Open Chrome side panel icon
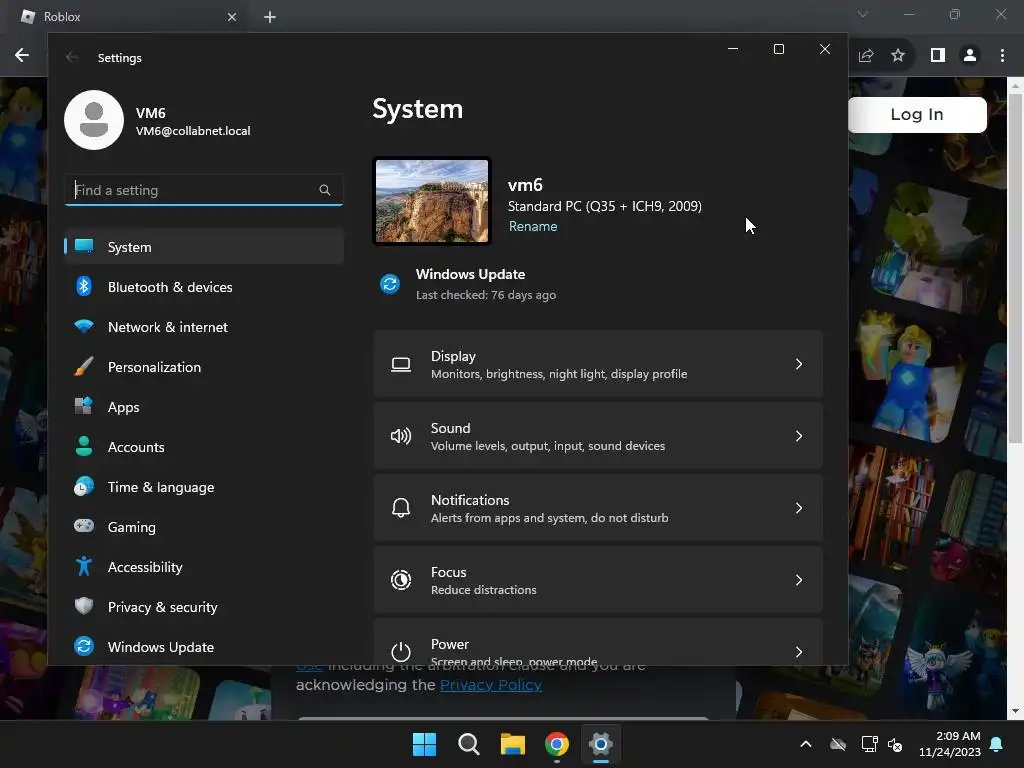 [x=938, y=56]
